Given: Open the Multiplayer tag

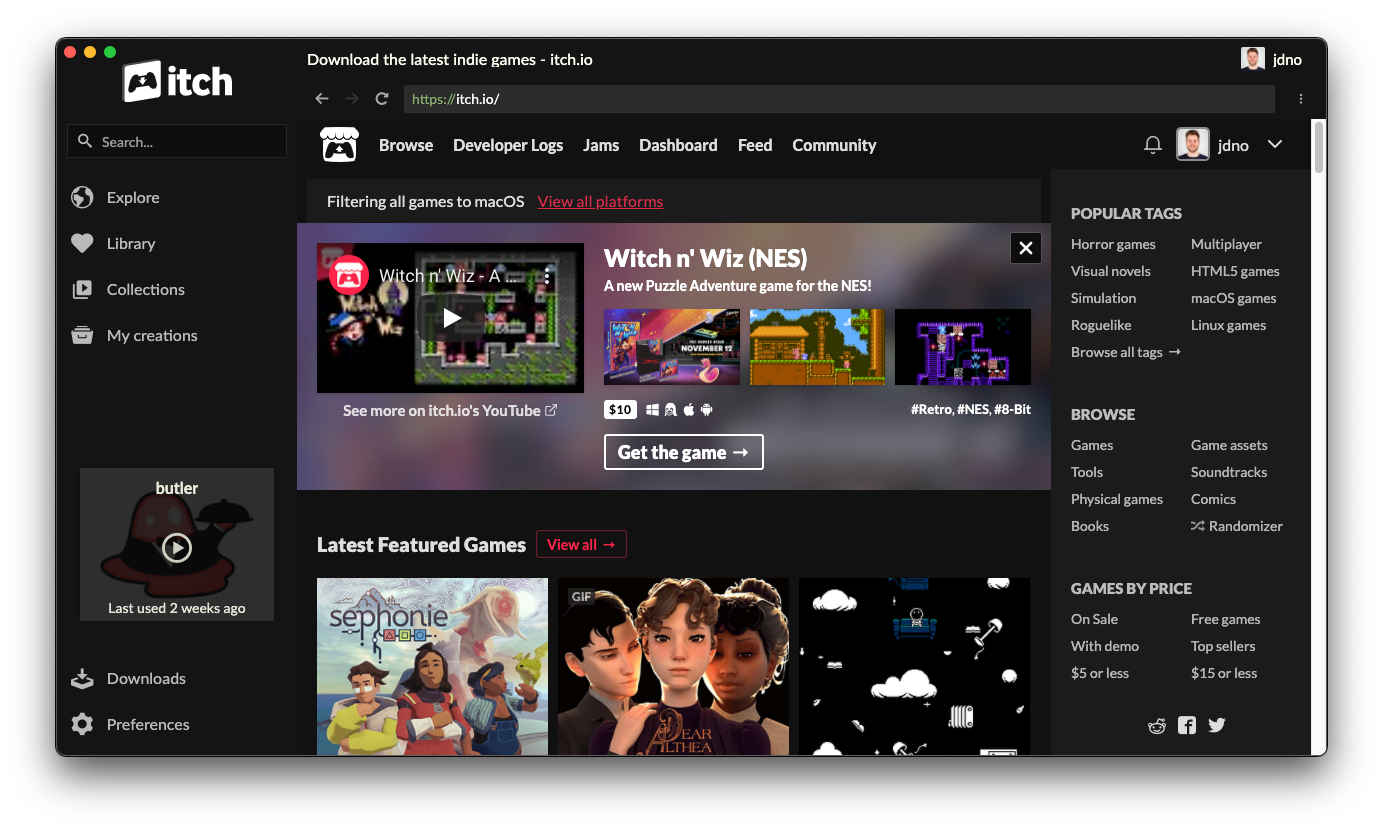Looking at the screenshot, I should (1226, 244).
